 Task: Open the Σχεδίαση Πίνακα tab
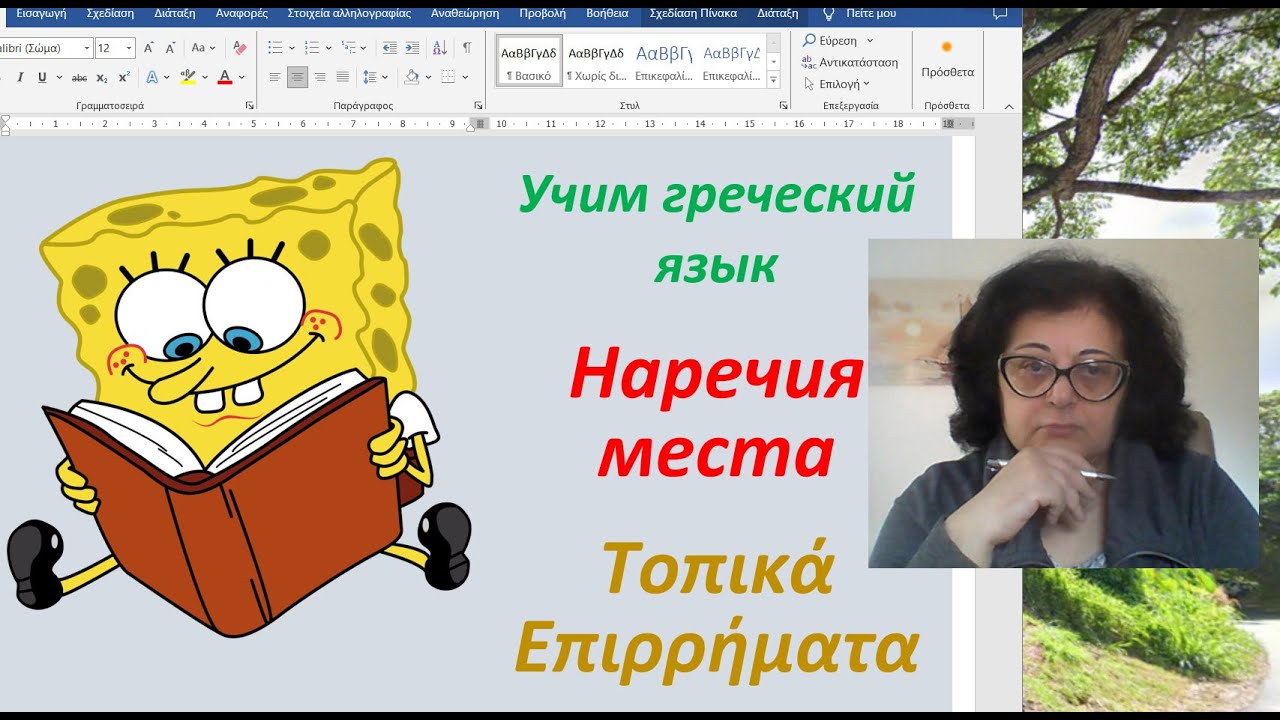pyautogui.click(x=693, y=14)
